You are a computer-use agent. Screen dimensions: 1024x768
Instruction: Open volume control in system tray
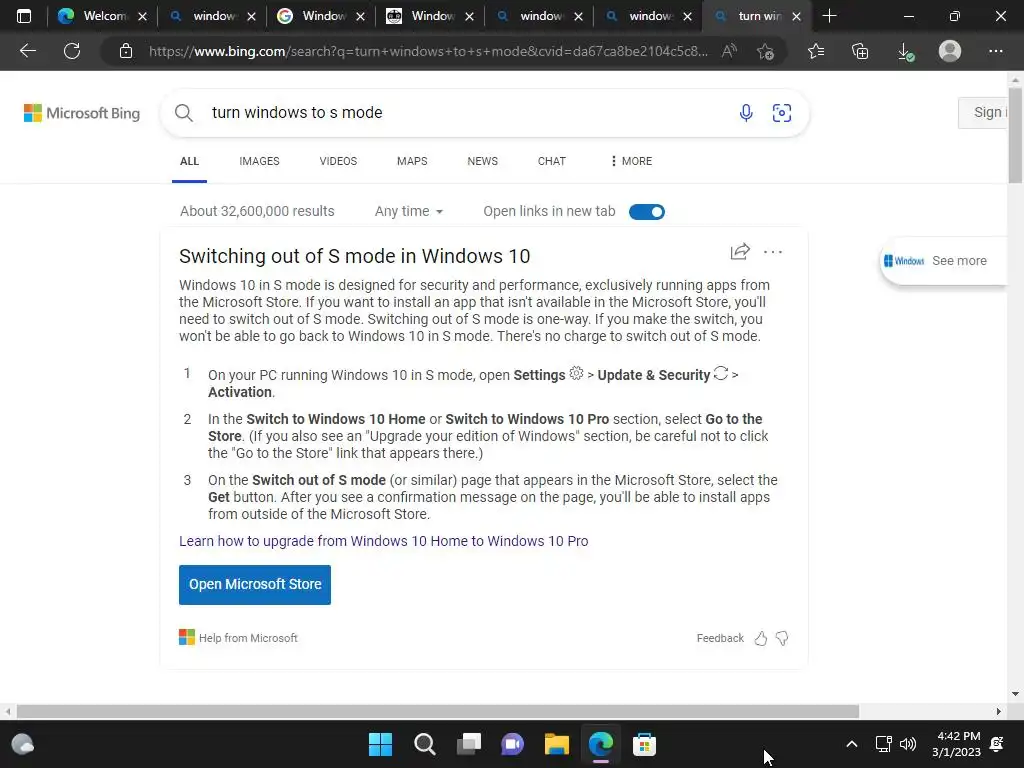908,744
